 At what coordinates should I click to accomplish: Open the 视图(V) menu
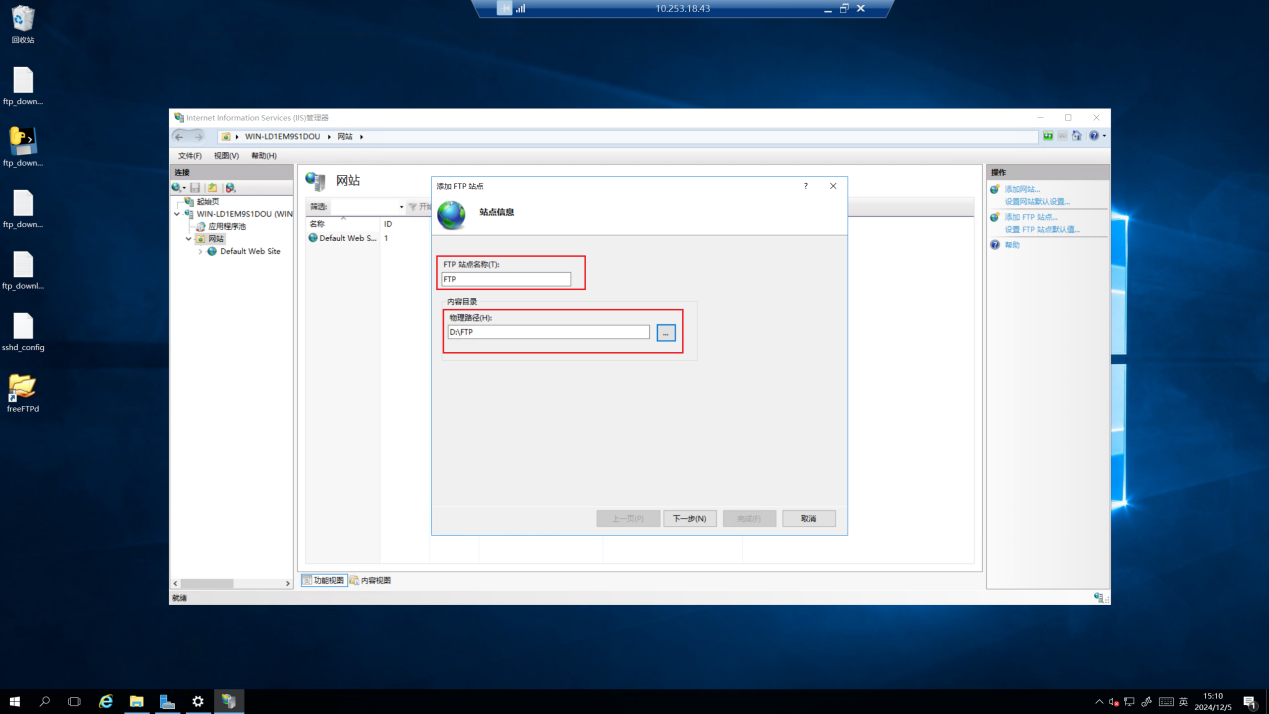(226, 156)
